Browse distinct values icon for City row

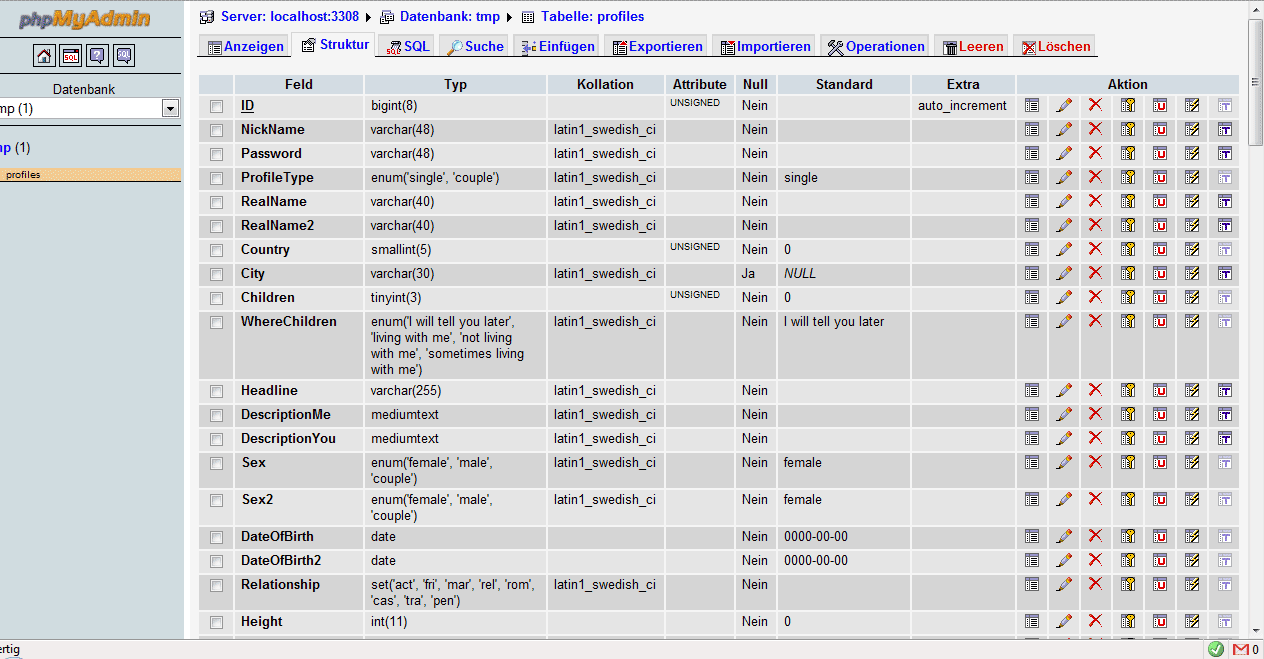[1032, 273]
